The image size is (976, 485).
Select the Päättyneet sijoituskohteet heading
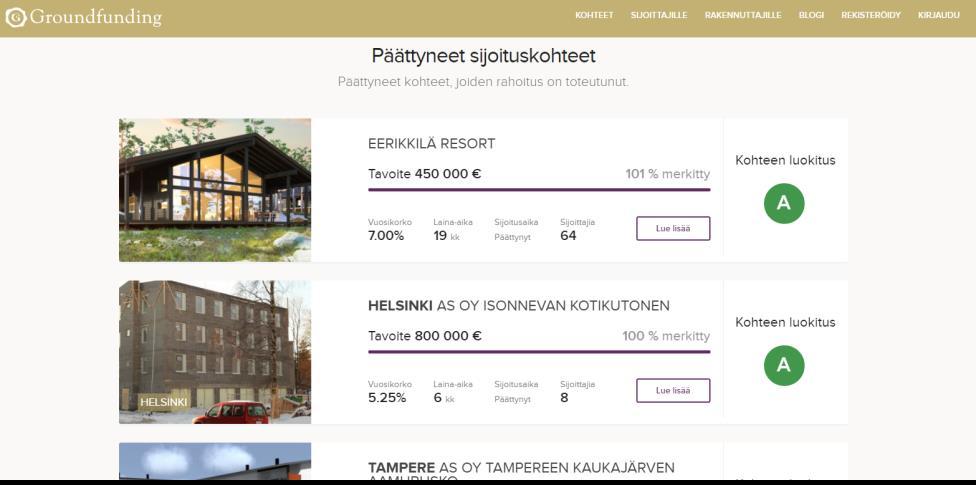[x=484, y=56]
